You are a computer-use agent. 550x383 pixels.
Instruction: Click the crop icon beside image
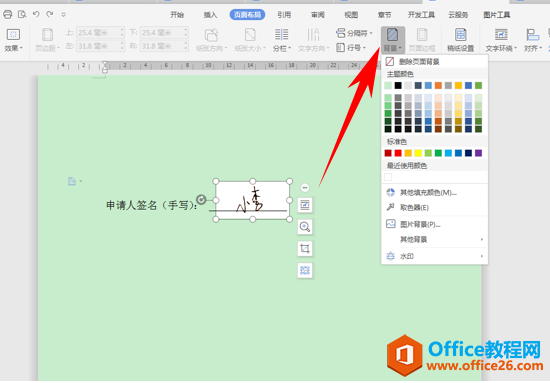point(305,248)
